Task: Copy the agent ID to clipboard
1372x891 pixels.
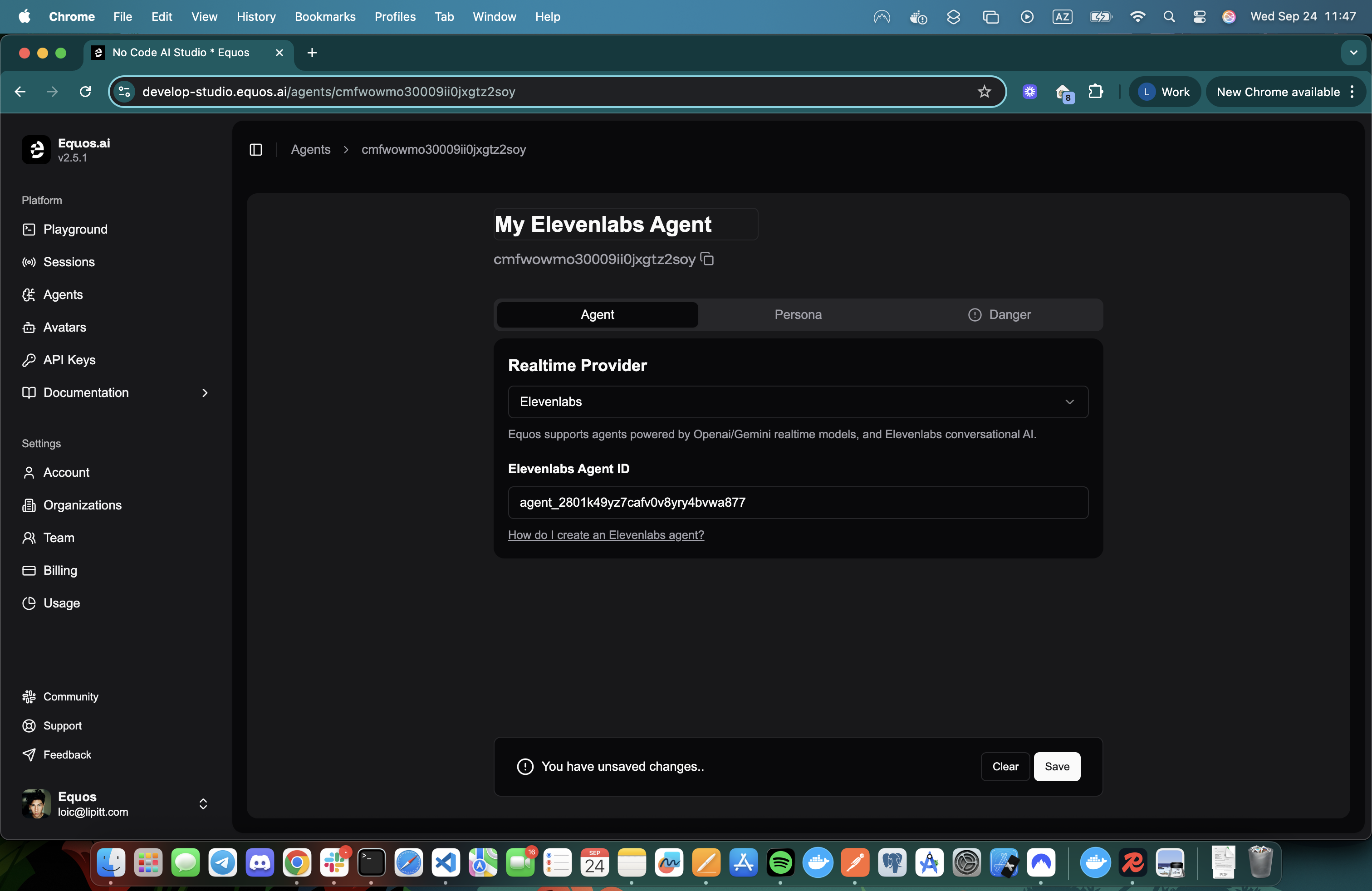Action: pos(707,259)
